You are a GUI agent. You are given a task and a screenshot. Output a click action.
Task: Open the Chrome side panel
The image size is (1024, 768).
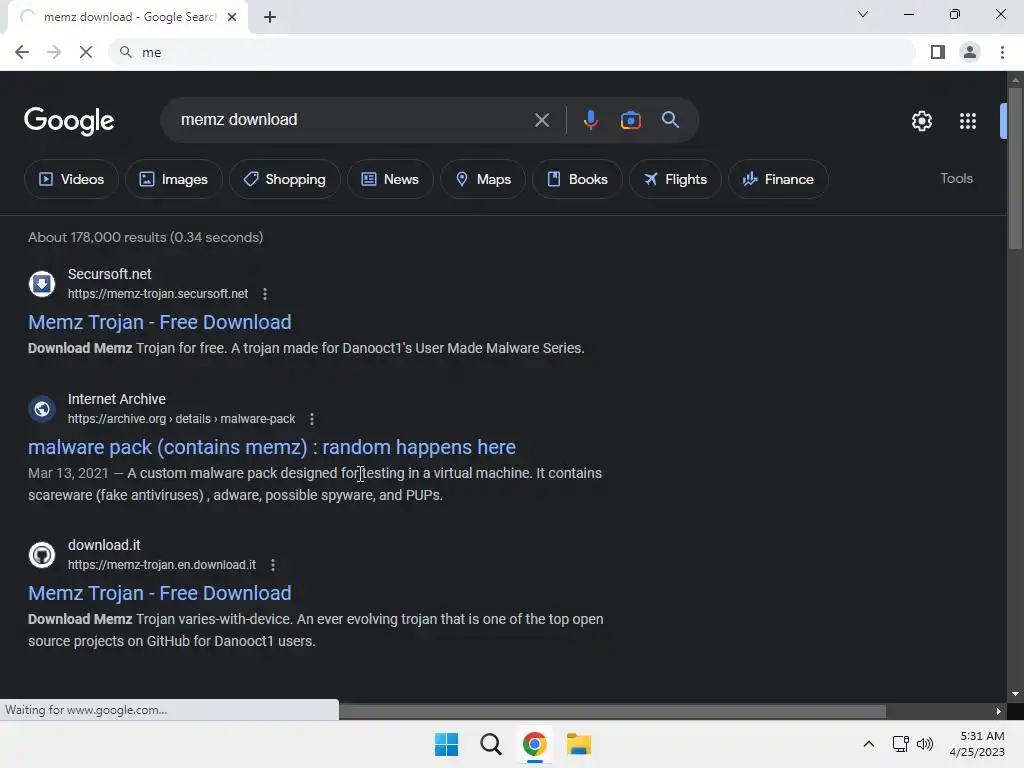pyautogui.click(x=938, y=52)
